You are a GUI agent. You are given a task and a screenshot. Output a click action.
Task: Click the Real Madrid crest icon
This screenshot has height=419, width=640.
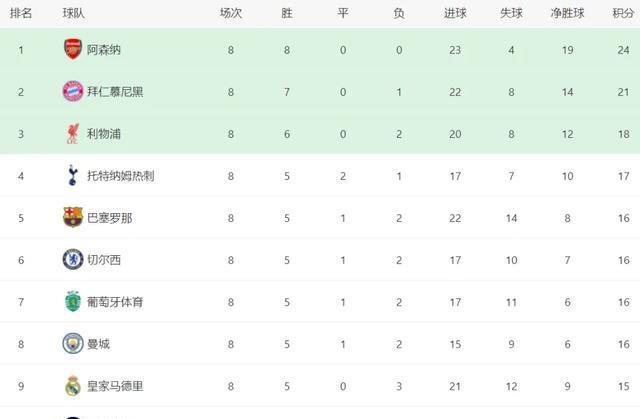72,385
